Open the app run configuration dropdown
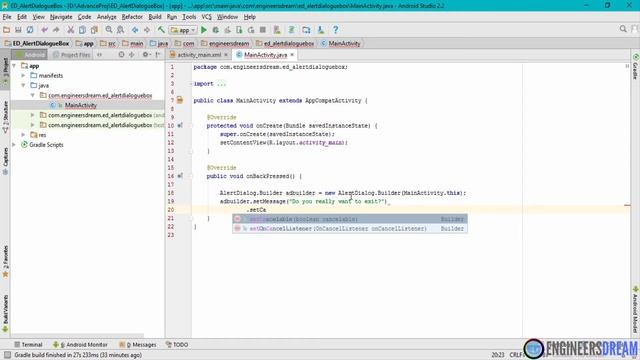Image resolution: width=640 pixels, height=360 pixels. coord(183,30)
